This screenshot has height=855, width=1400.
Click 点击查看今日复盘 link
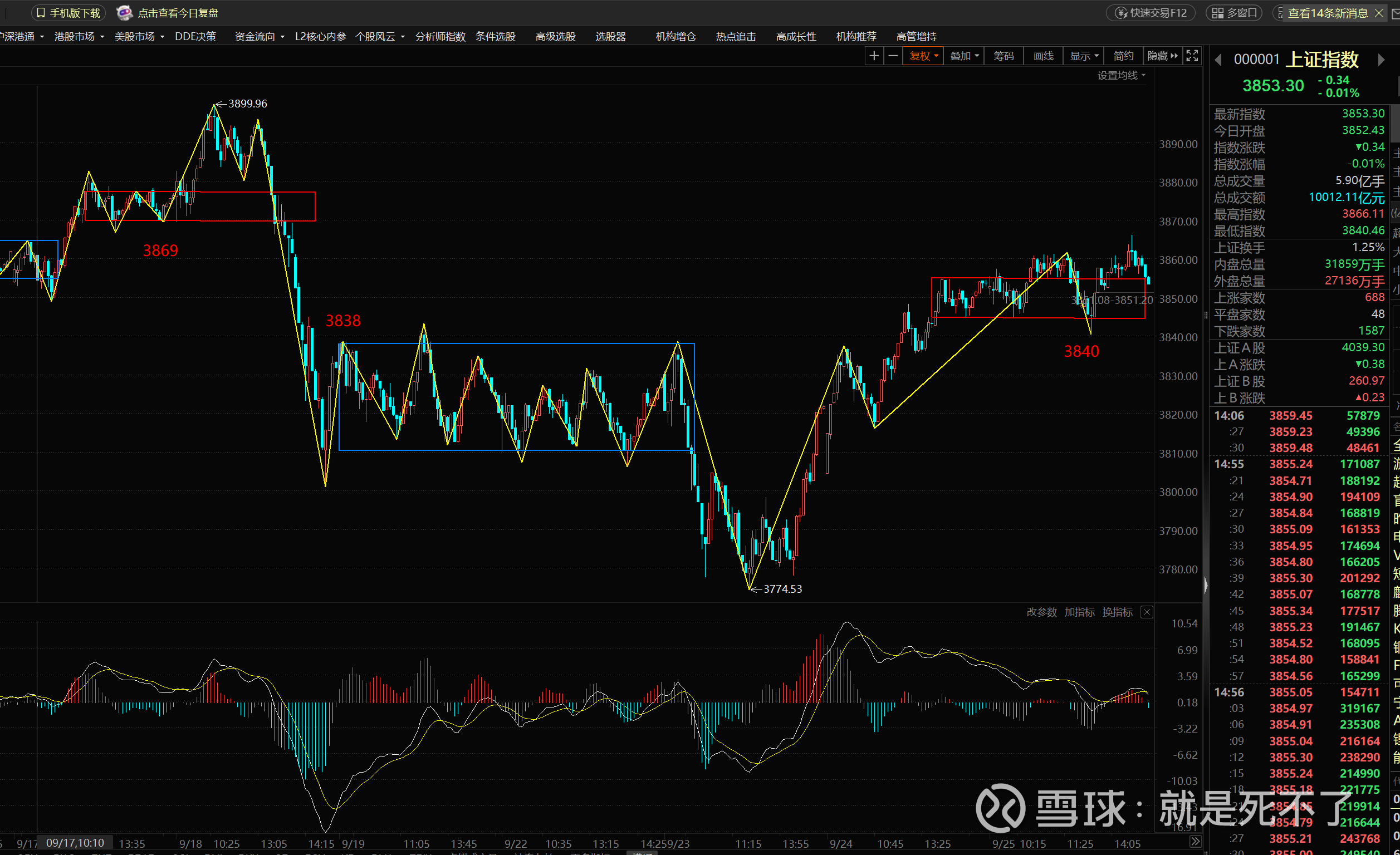(x=177, y=12)
